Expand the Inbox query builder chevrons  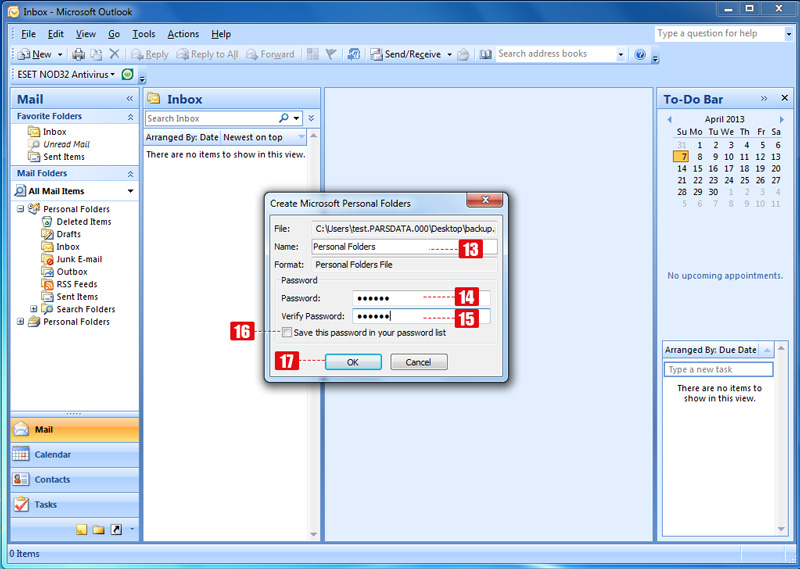(311, 118)
